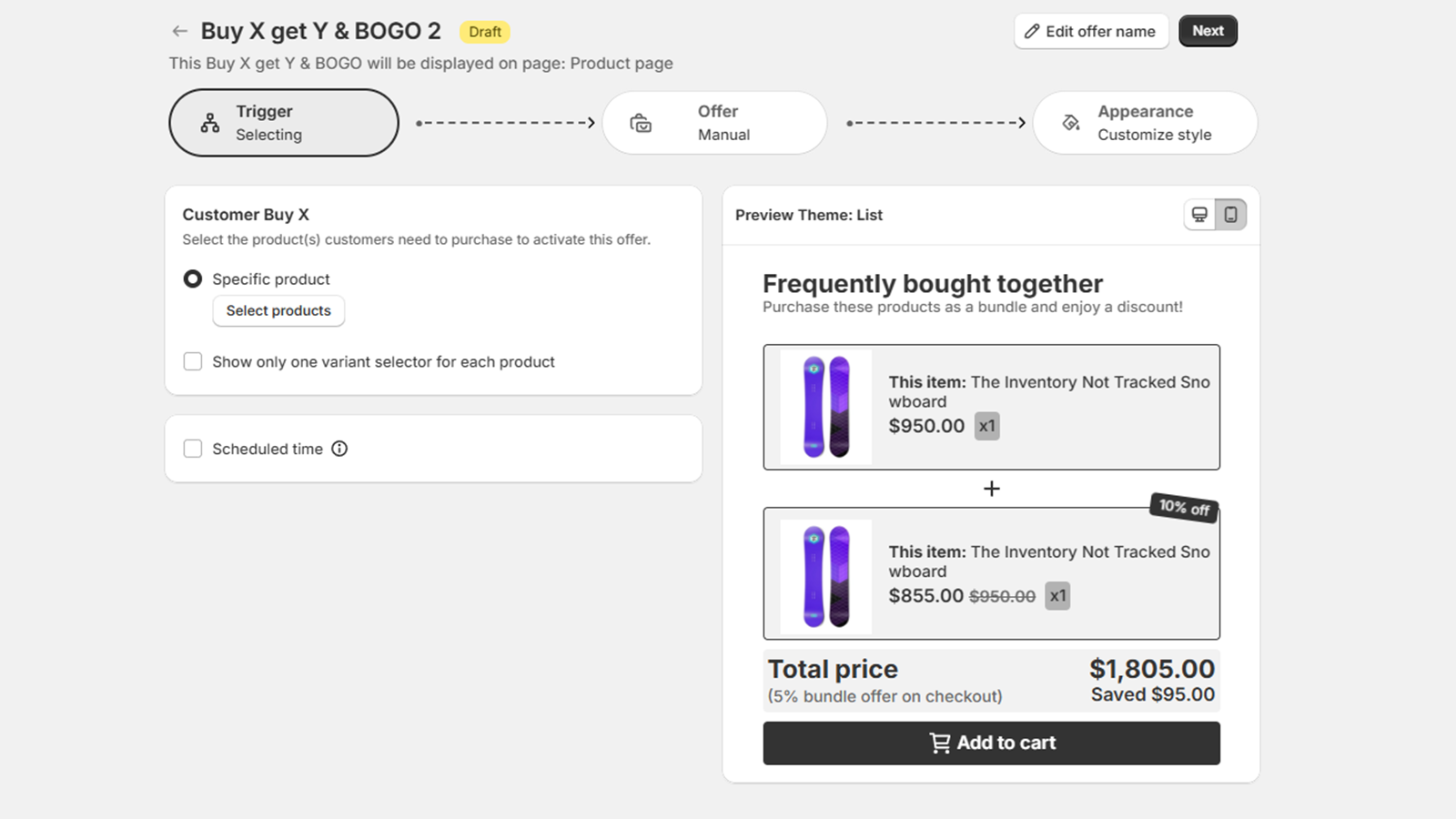Screen dimensions: 1456x819
Task: Go to Appearance Customize style step
Action: (1145, 123)
